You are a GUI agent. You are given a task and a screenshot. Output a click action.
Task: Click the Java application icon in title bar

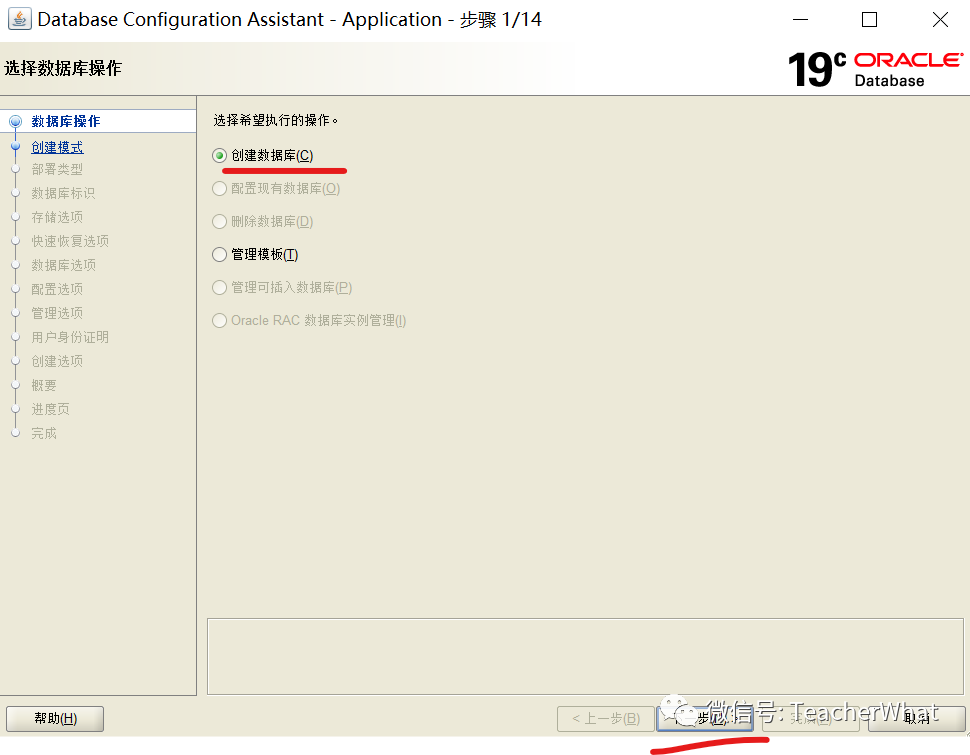coord(19,19)
